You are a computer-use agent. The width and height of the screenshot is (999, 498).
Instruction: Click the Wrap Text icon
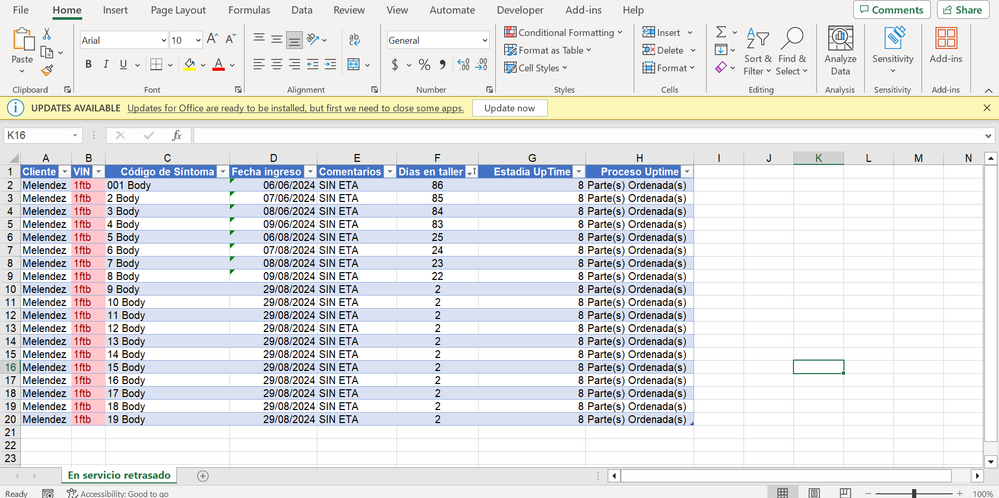[x=355, y=39]
